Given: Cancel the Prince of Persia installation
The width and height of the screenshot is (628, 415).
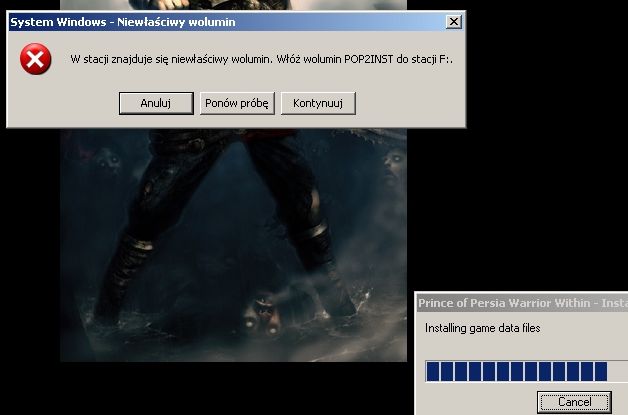Looking at the screenshot, I should [x=574, y=402].
